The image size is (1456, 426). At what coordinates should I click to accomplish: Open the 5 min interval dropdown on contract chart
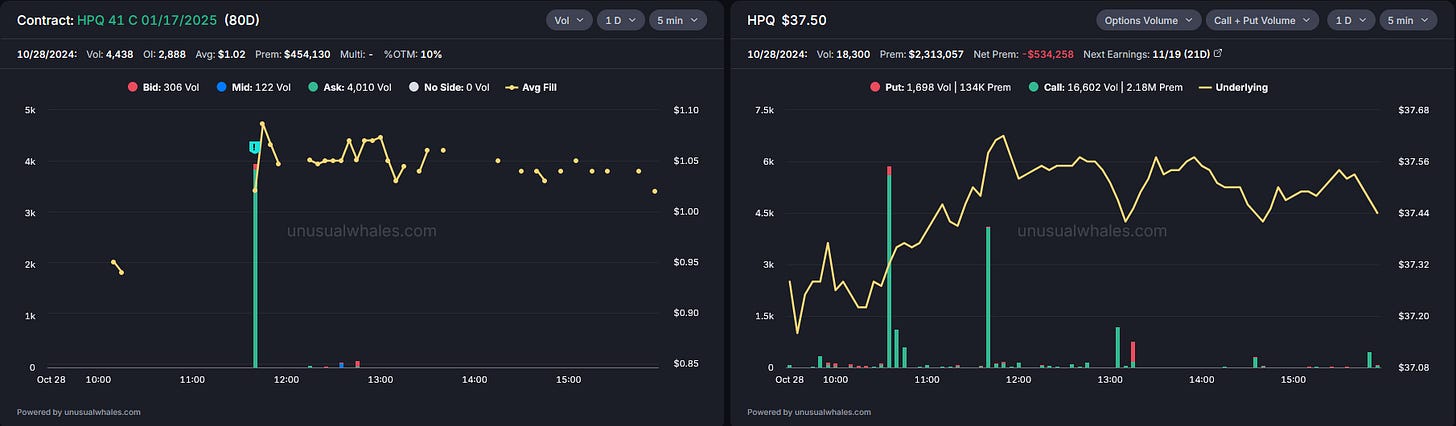coord(678,20)
